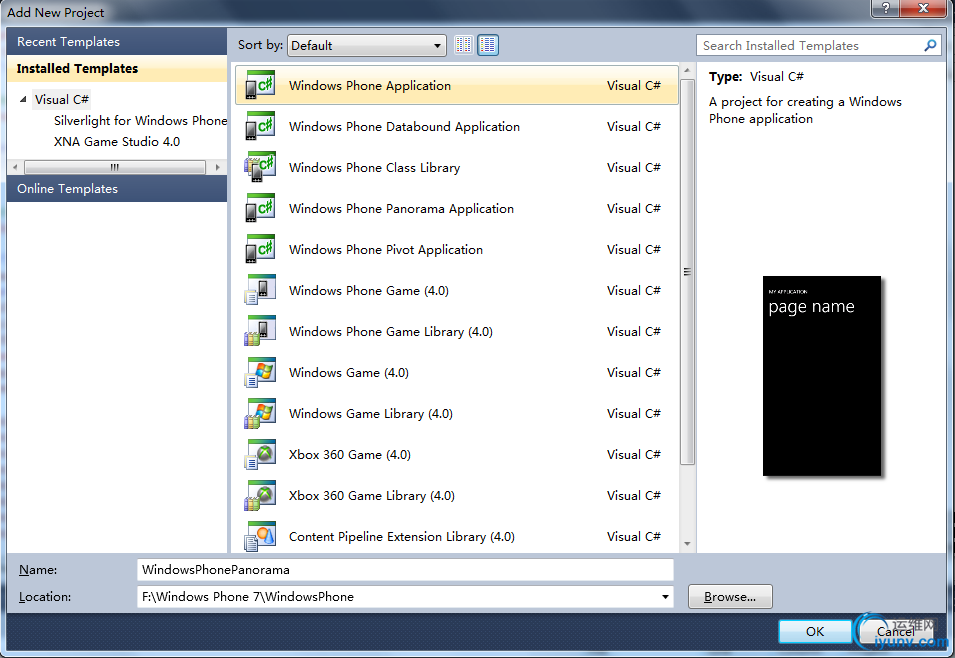Screen dimensions: 955x658
Task: Click the project Name input field
Action: tap(405, 570)
